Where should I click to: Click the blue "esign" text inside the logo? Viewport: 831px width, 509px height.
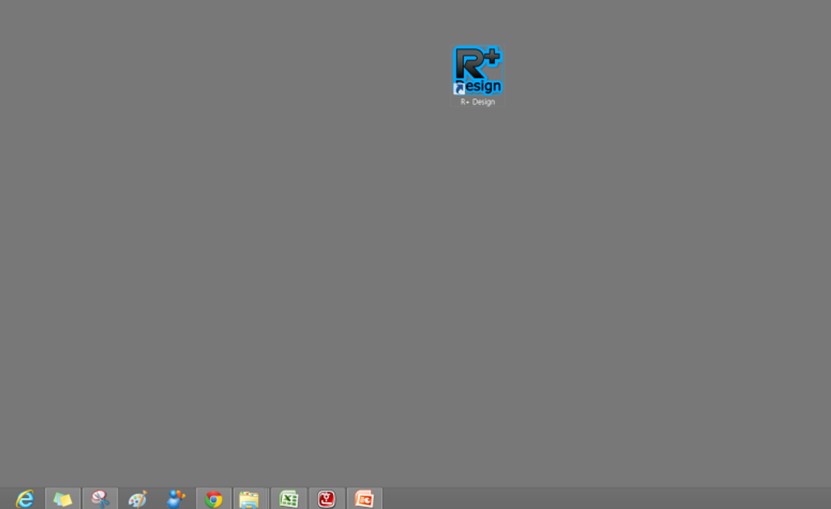point(484,86)
